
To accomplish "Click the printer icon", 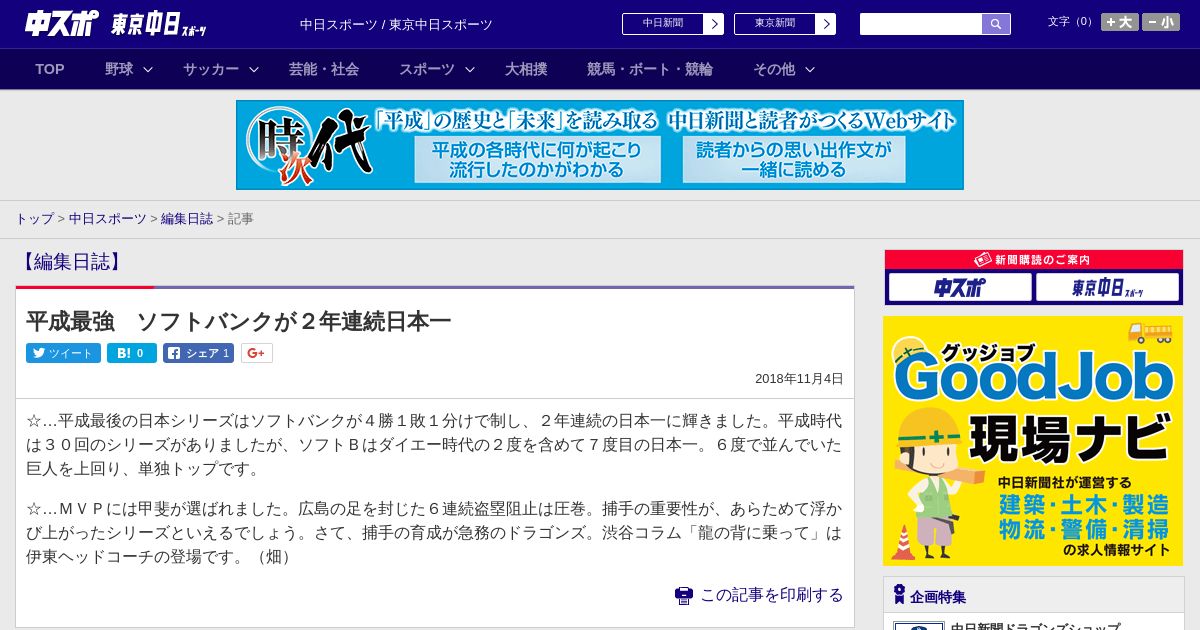I will tap(684, 595).
